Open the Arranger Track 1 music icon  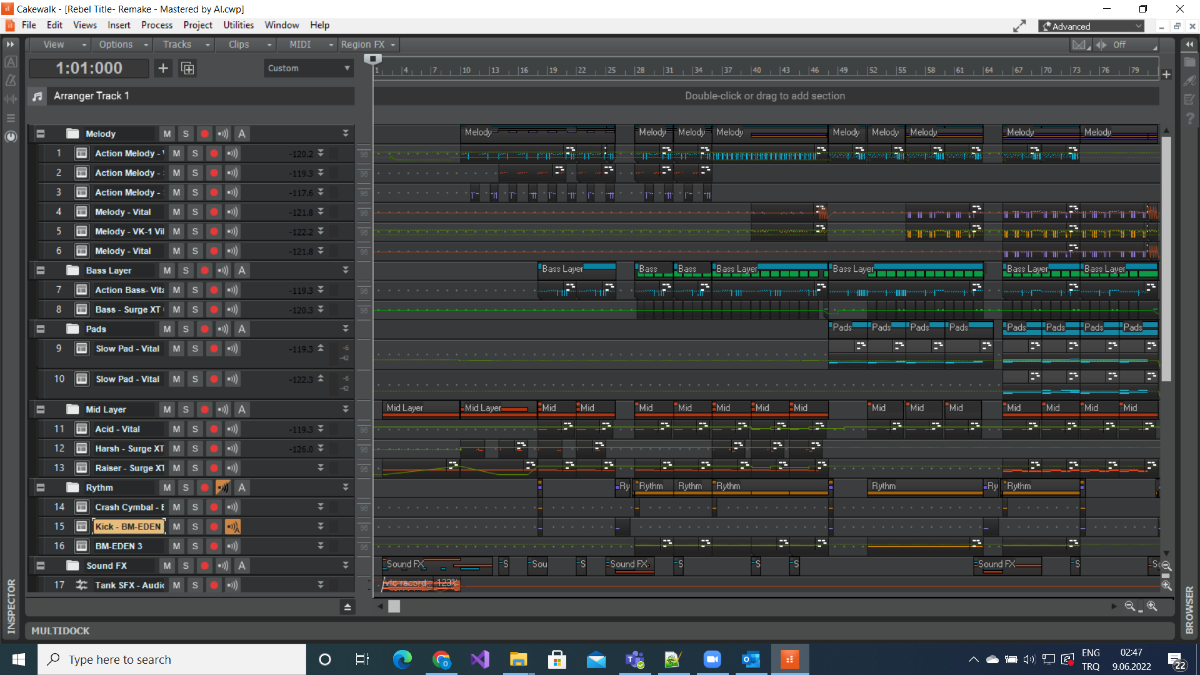(37, 96)
